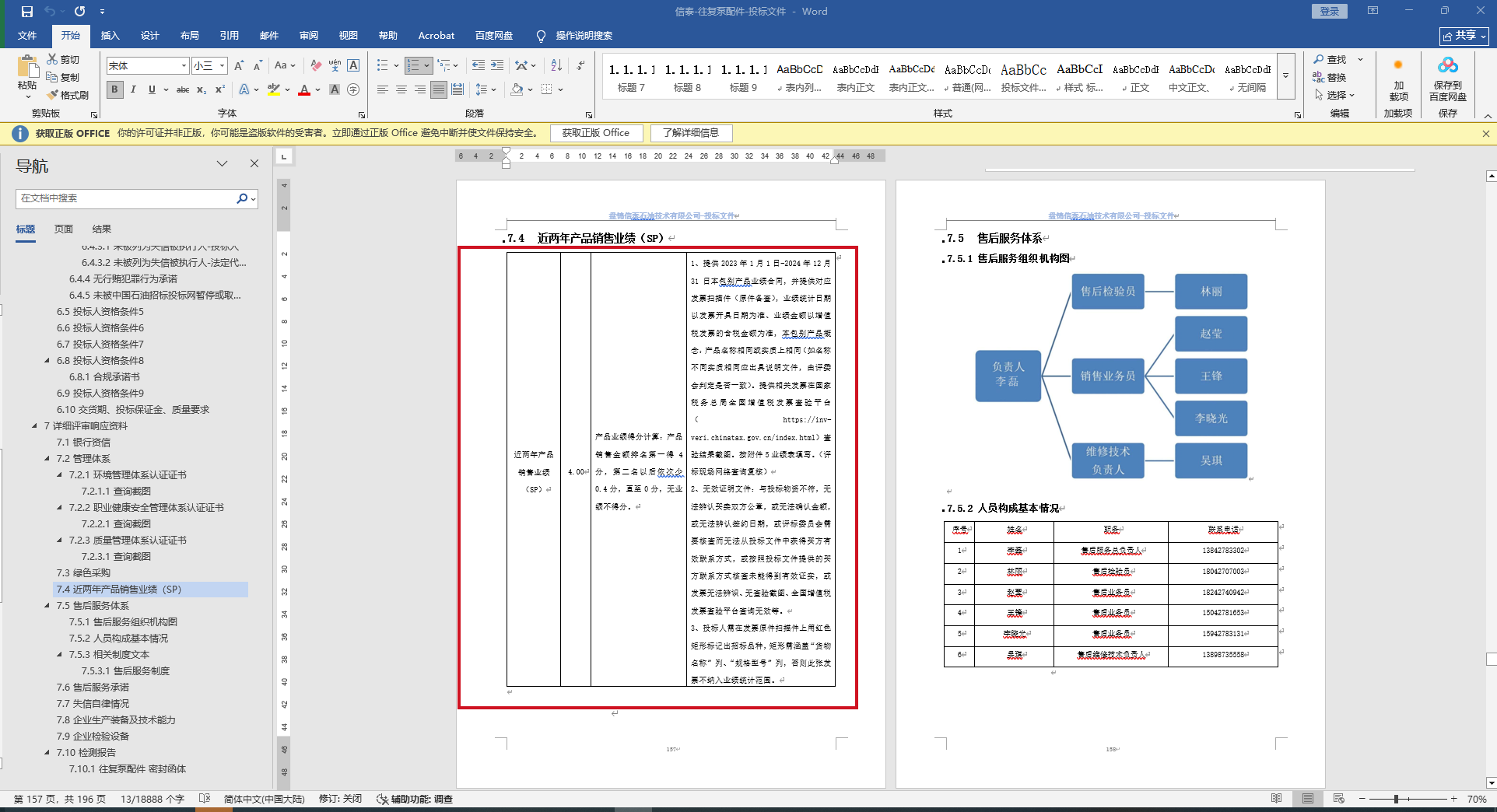Click the 了解详细信息 button
The width and height of the screenshot is (1497, 812).
[691, 133]
